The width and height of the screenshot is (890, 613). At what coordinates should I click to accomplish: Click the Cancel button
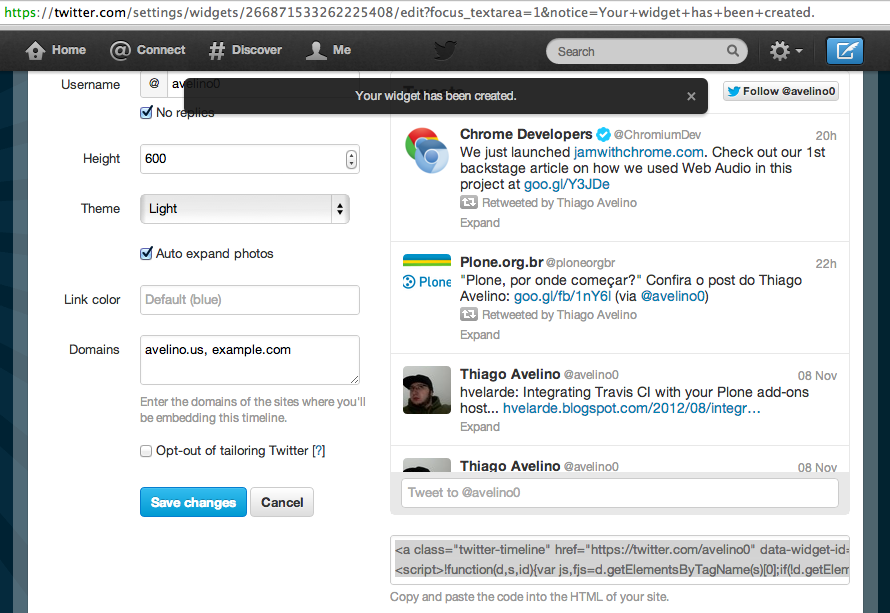pos(282,502)
